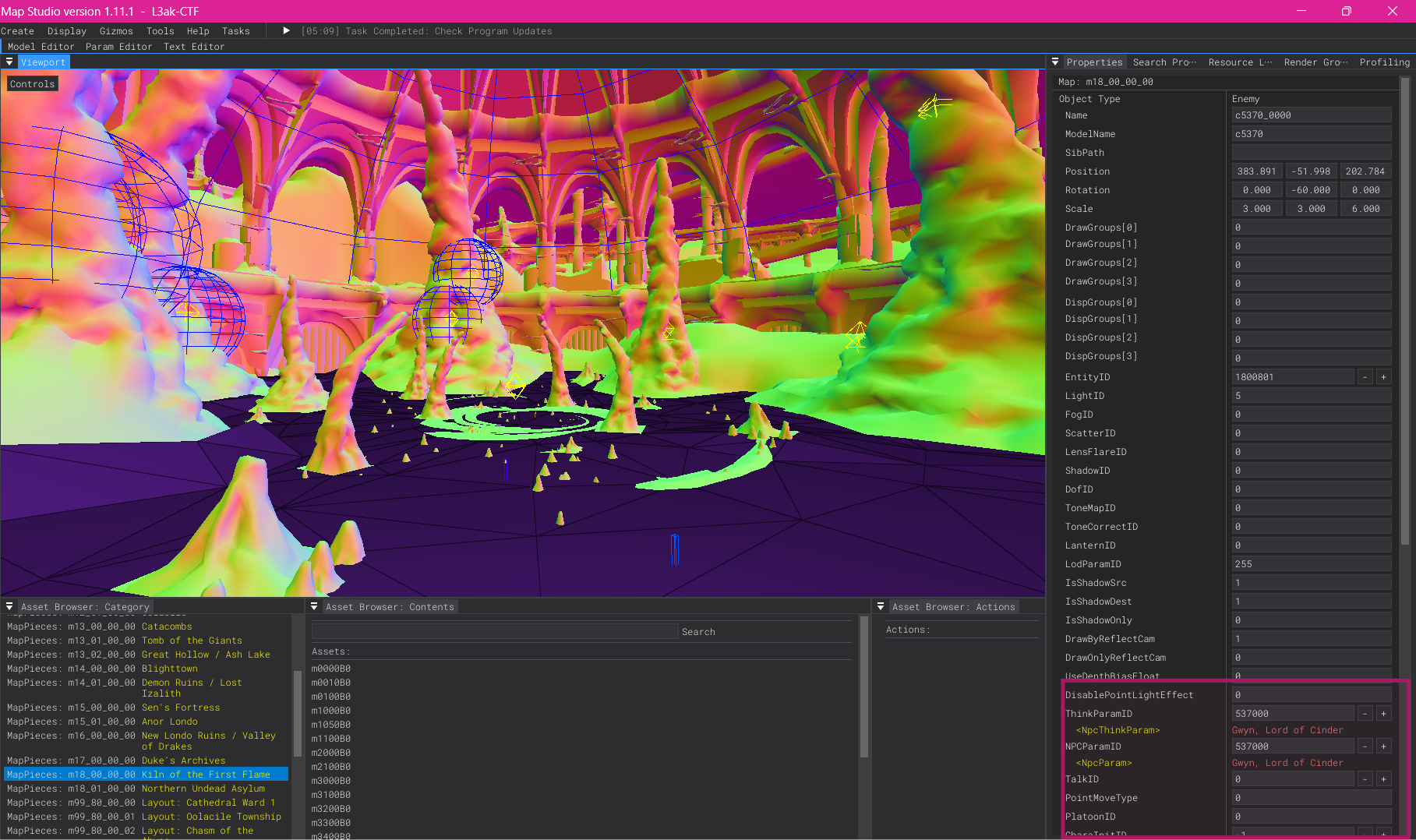Open the Viewport panel dropdown triangle

click(9, 62)
